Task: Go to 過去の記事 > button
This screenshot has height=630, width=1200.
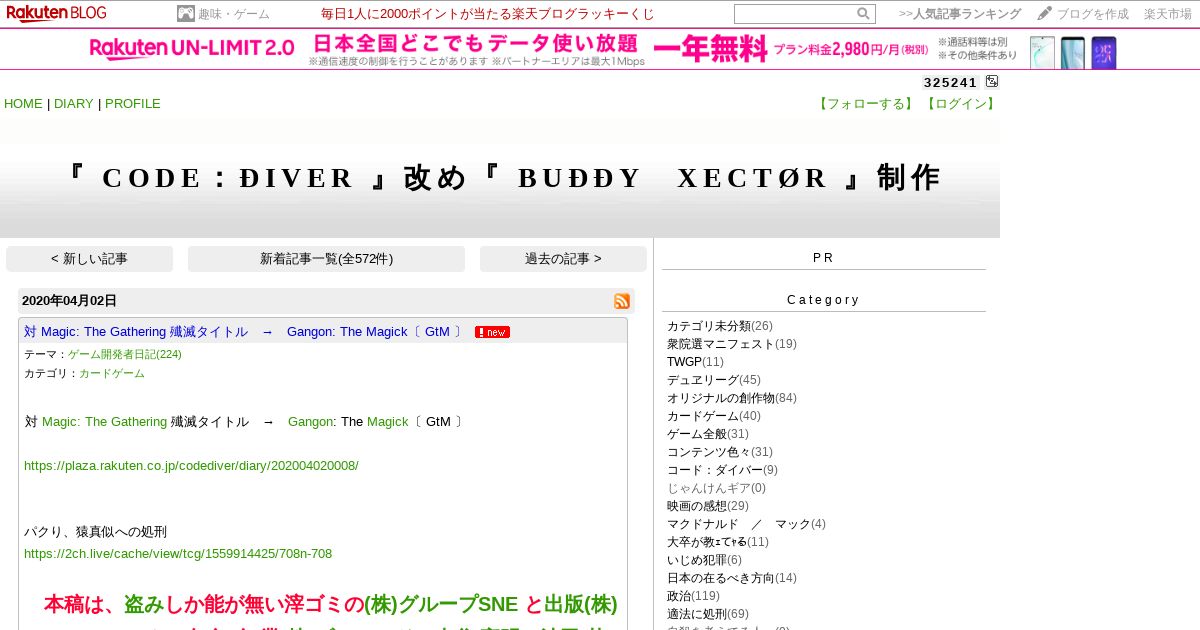Action: pos(563,259)
